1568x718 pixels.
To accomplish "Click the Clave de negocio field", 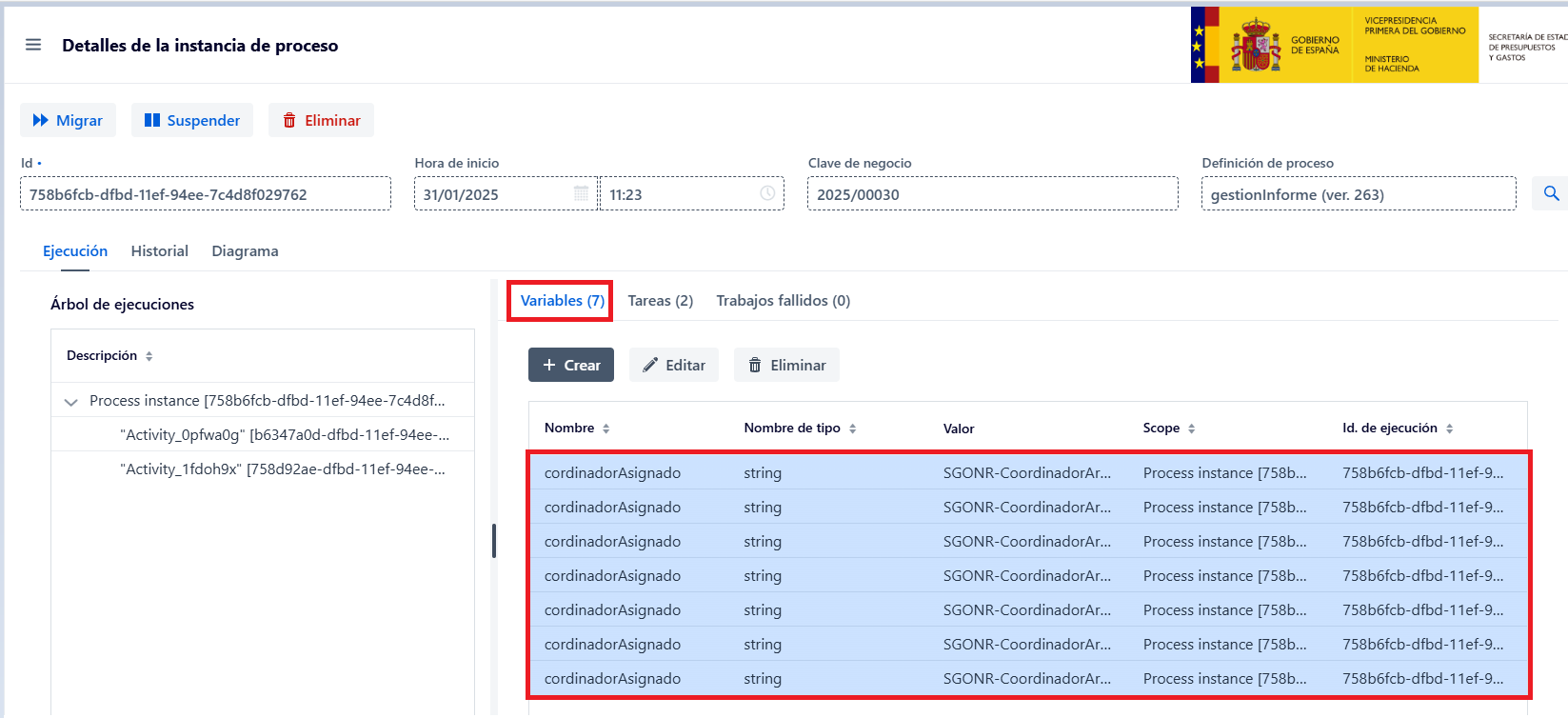I will [993, 193].
